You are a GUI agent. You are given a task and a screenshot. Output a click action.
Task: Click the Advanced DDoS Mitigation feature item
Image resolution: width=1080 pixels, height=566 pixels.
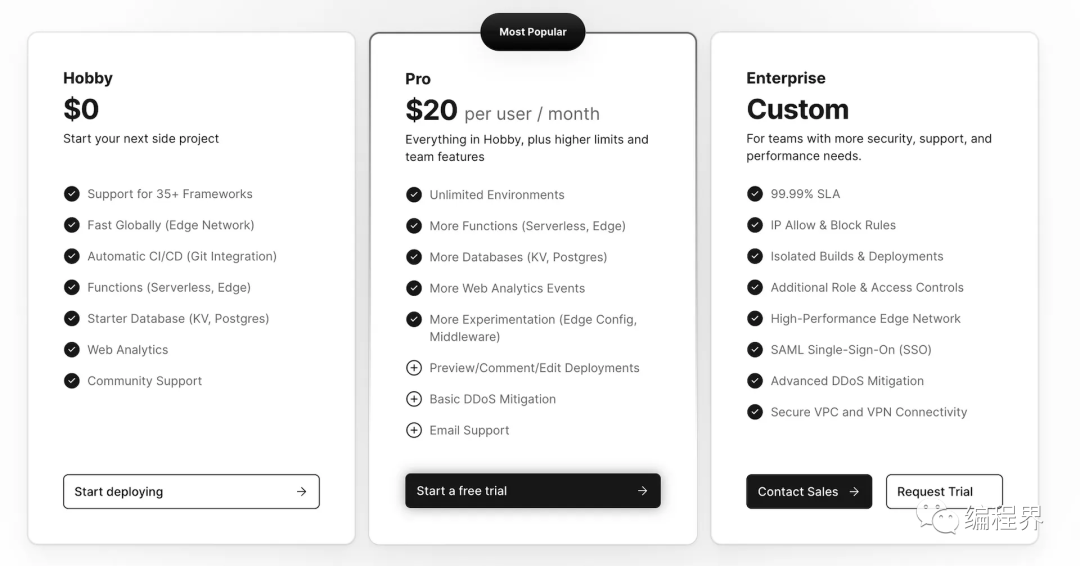point(835,381)
